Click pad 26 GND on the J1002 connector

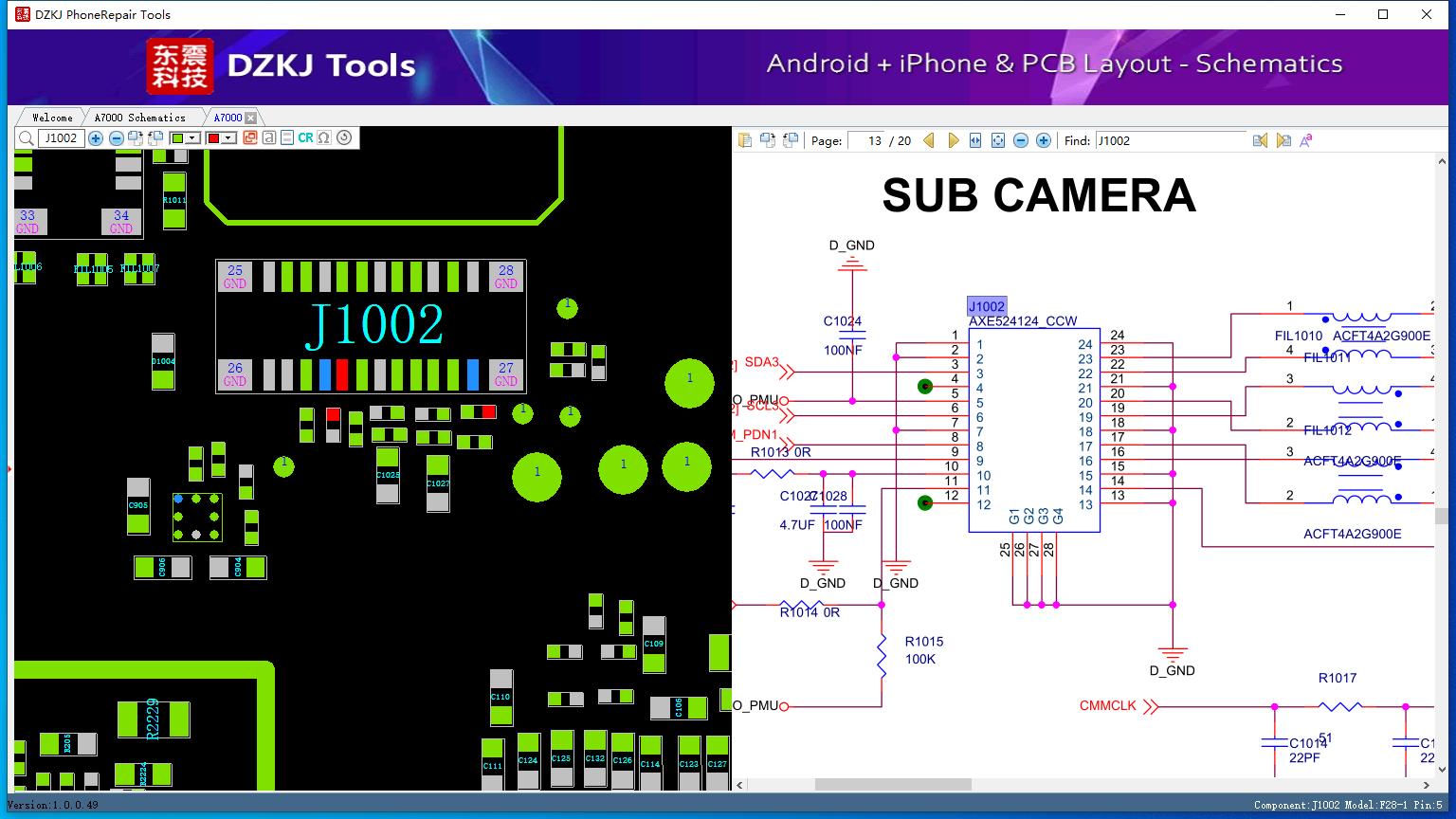[235, 374]
